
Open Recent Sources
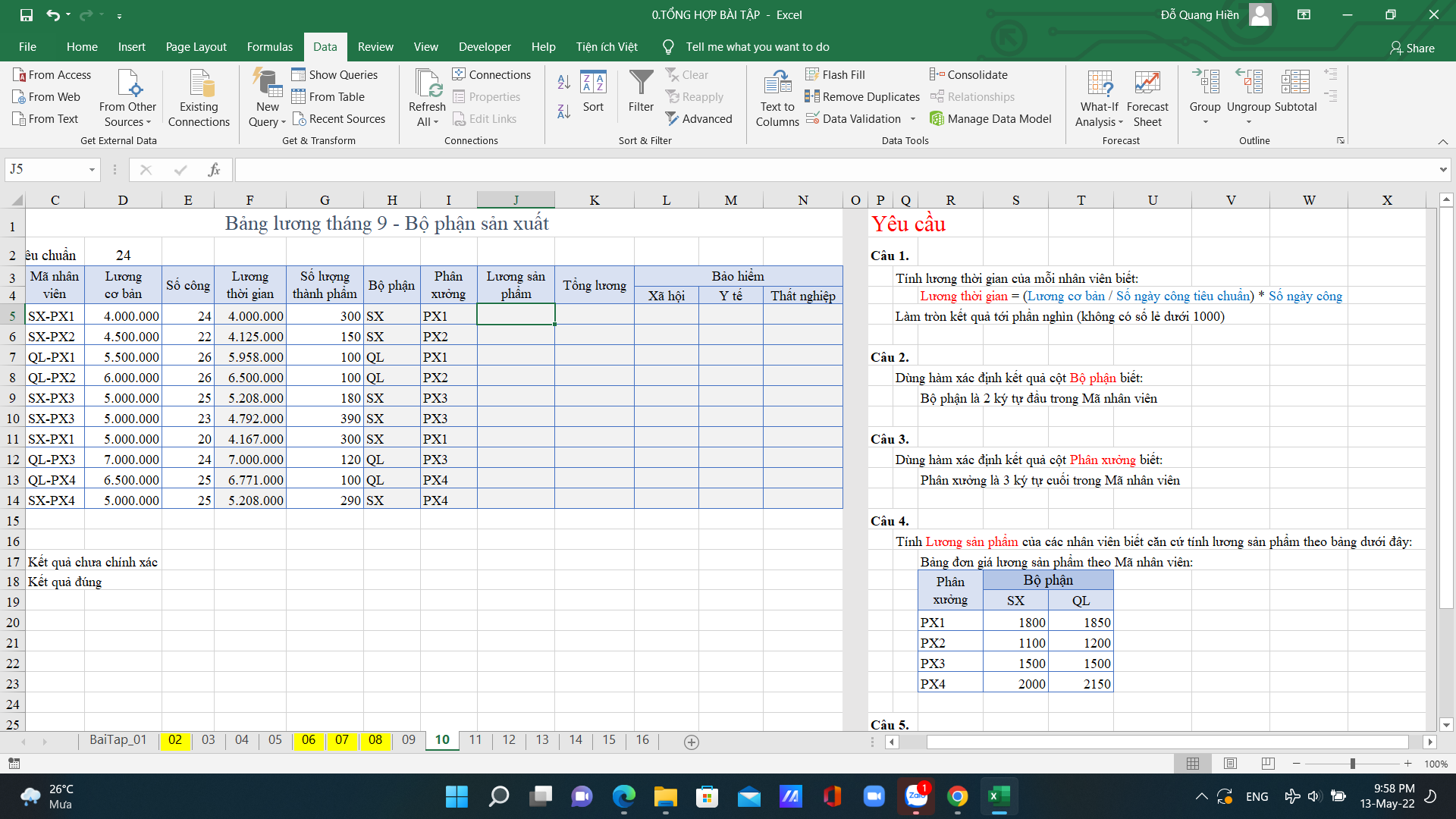(x=338, y=118)
